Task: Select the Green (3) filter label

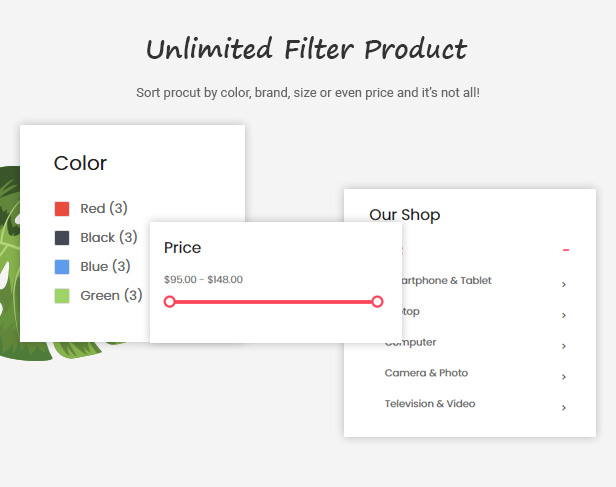Action: (x=111, y=295)
